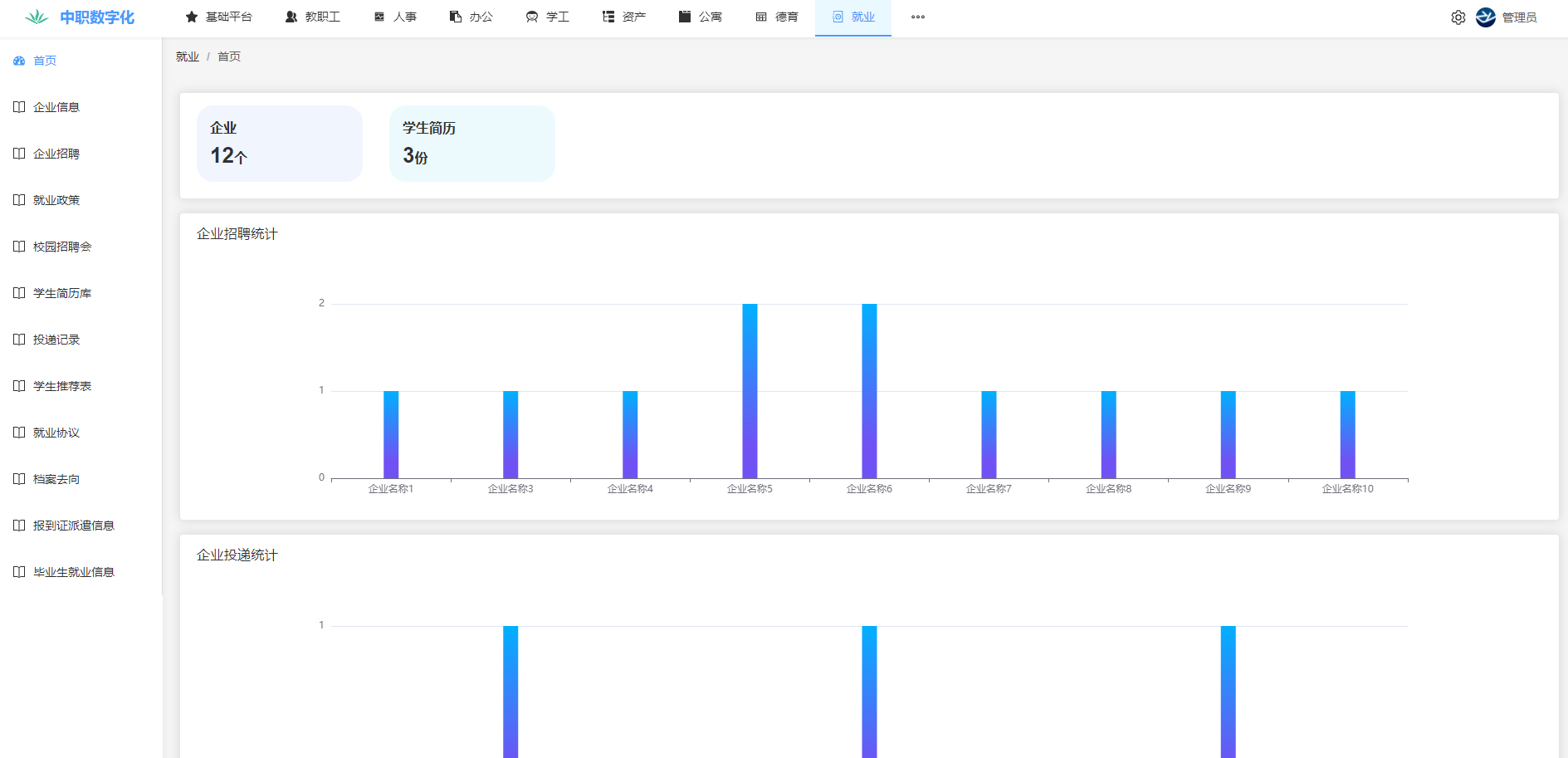The height and width of the screenshot is (758, 1568).
Task: Select 毕业生就业信息 in sidebar
Action: point(74,572)
